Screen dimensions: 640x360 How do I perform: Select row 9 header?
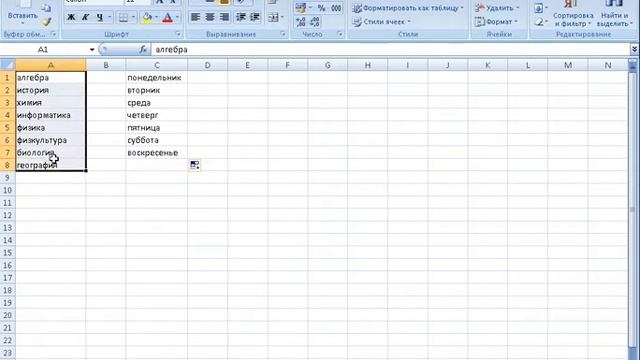[x=7, y=178]
